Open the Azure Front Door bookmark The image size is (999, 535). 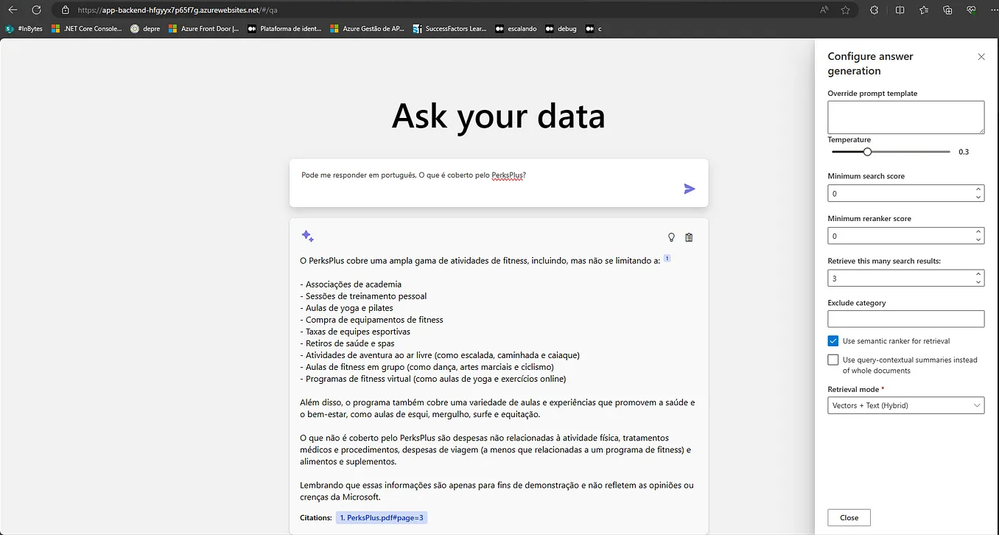click(204, 29)
